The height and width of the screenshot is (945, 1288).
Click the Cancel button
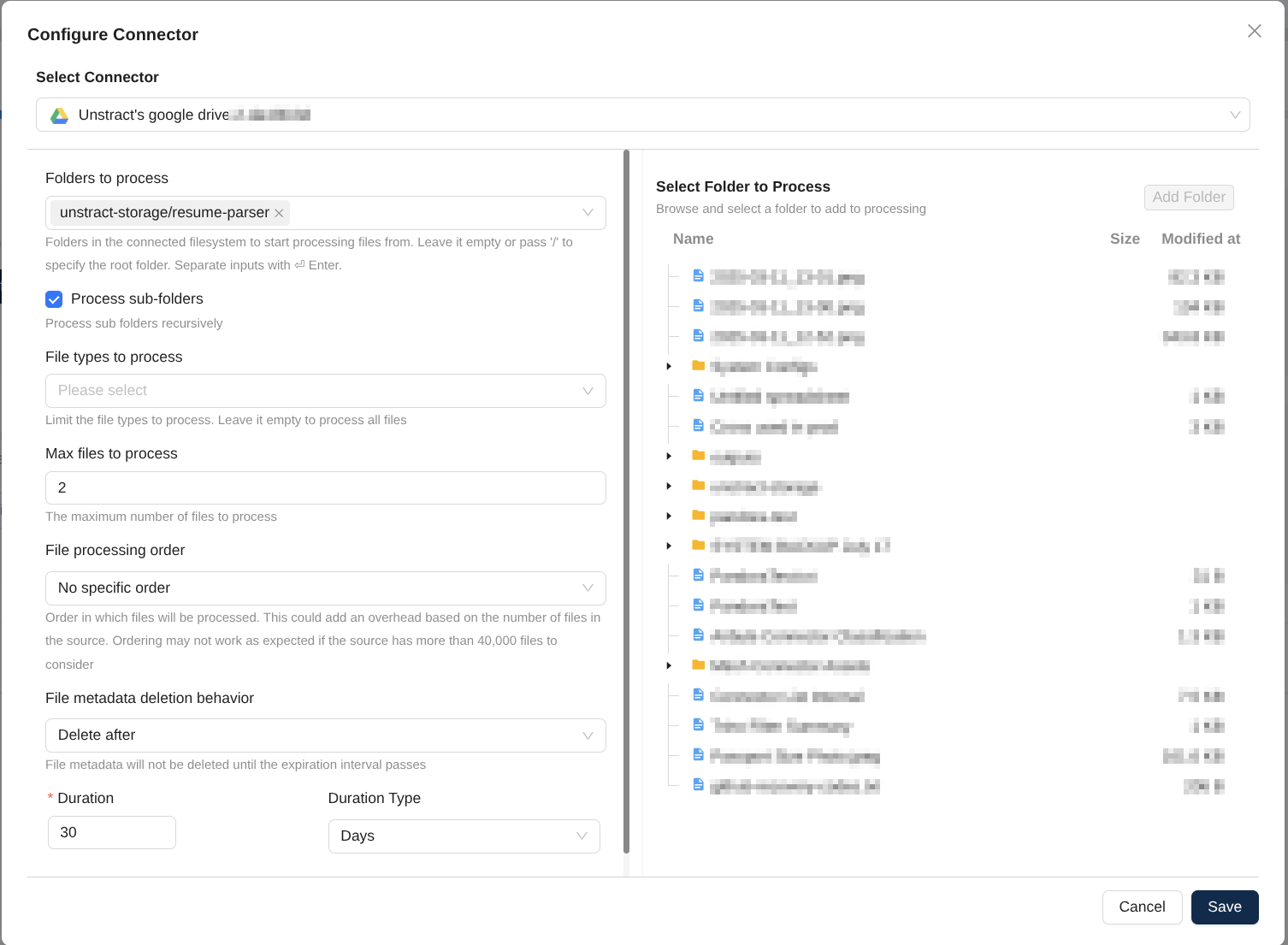1142,907
